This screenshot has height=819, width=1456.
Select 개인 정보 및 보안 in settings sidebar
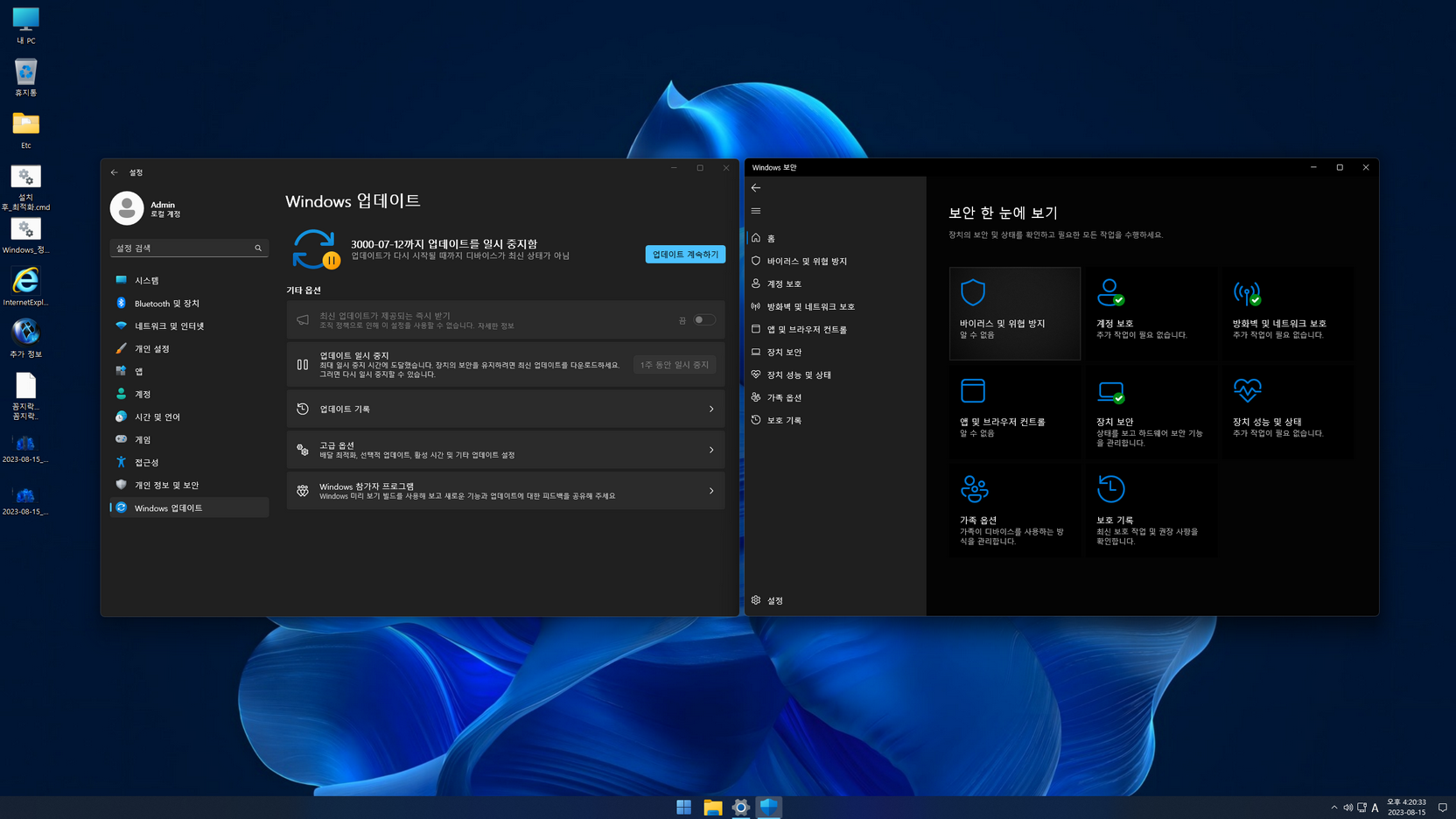click(x=189, y=486)
